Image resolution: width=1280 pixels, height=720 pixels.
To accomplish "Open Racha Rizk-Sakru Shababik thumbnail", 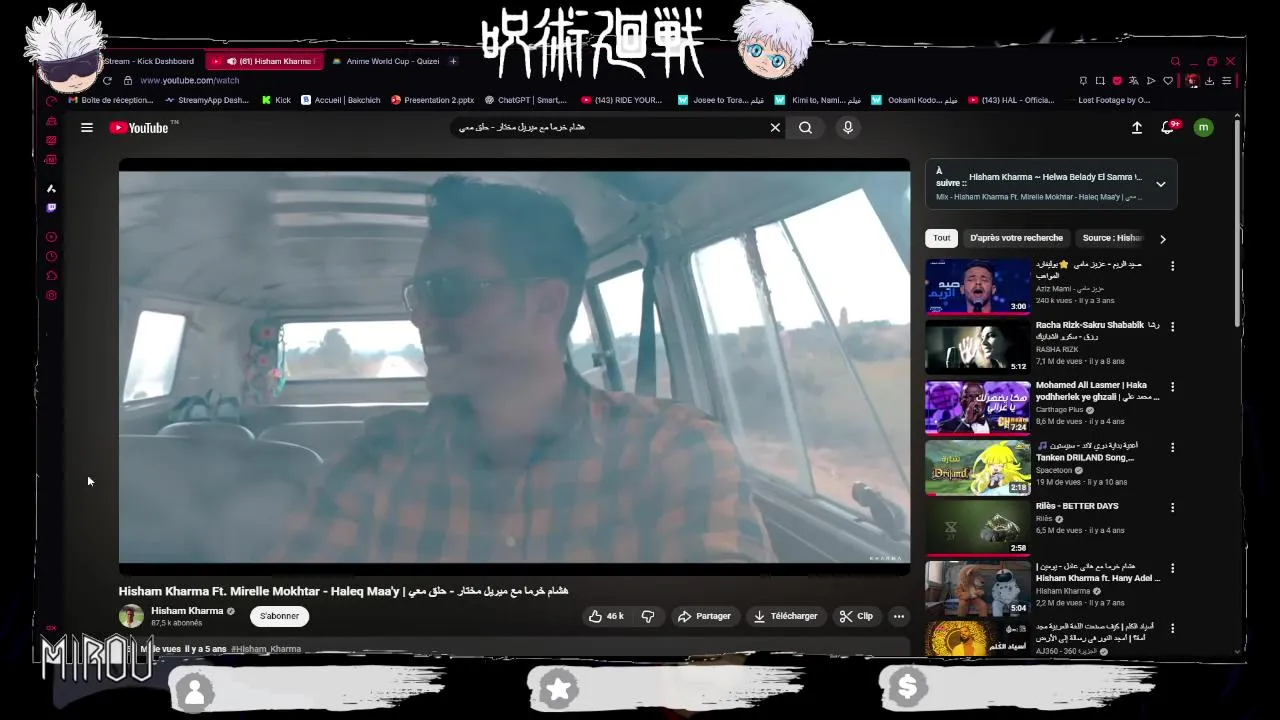I will [x=977, y=346].
